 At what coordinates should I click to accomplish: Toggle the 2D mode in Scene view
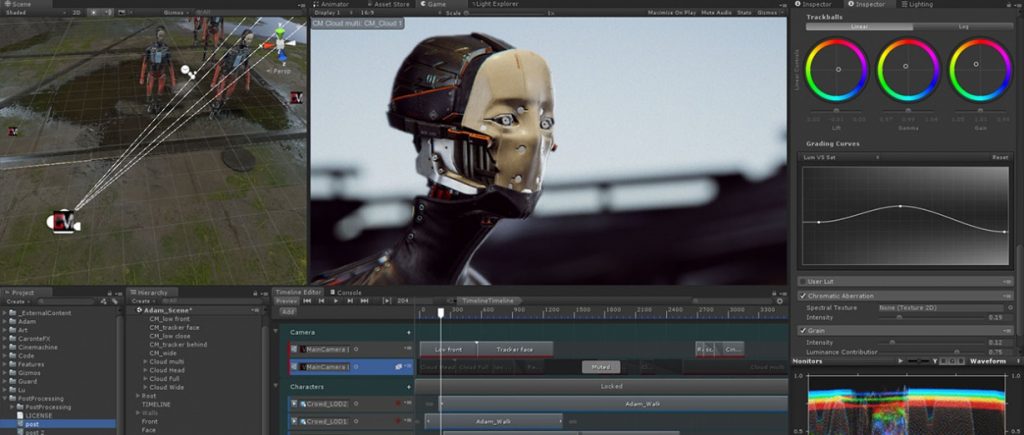76,12
